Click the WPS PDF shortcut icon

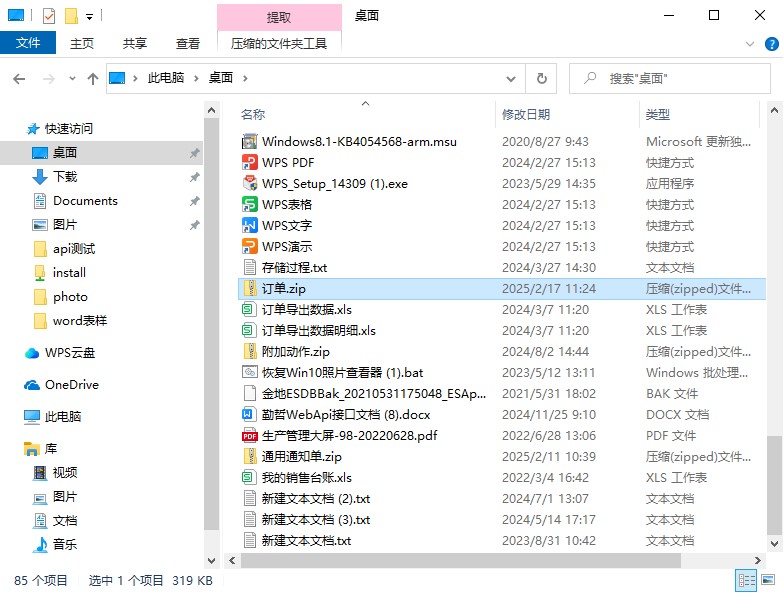[x=250, y=163]
